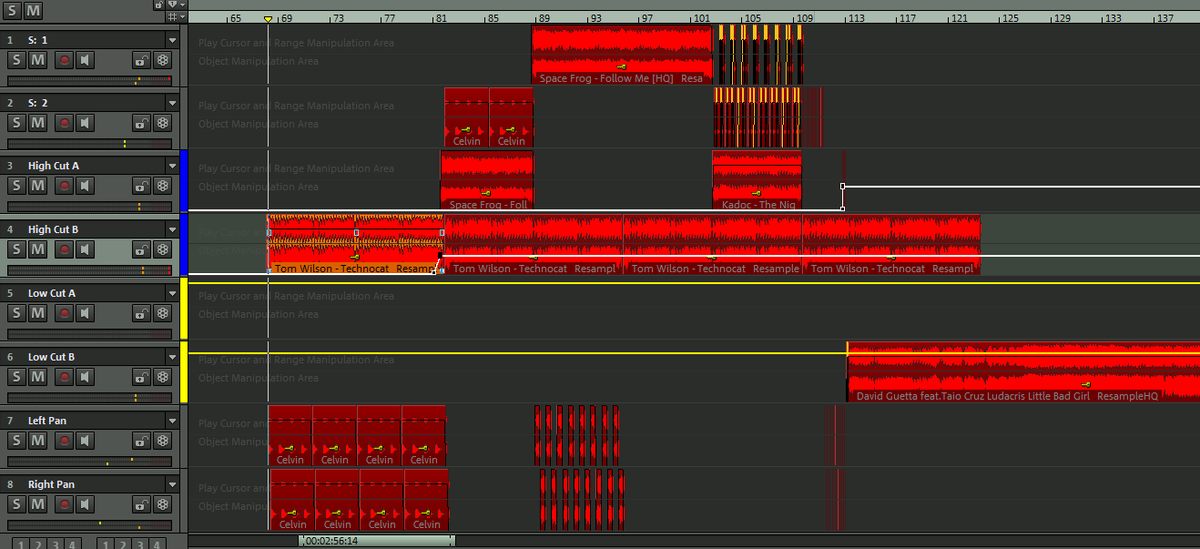Click the speaker icon on Left Pan track

pyautogui.click(x=86, y=441)
